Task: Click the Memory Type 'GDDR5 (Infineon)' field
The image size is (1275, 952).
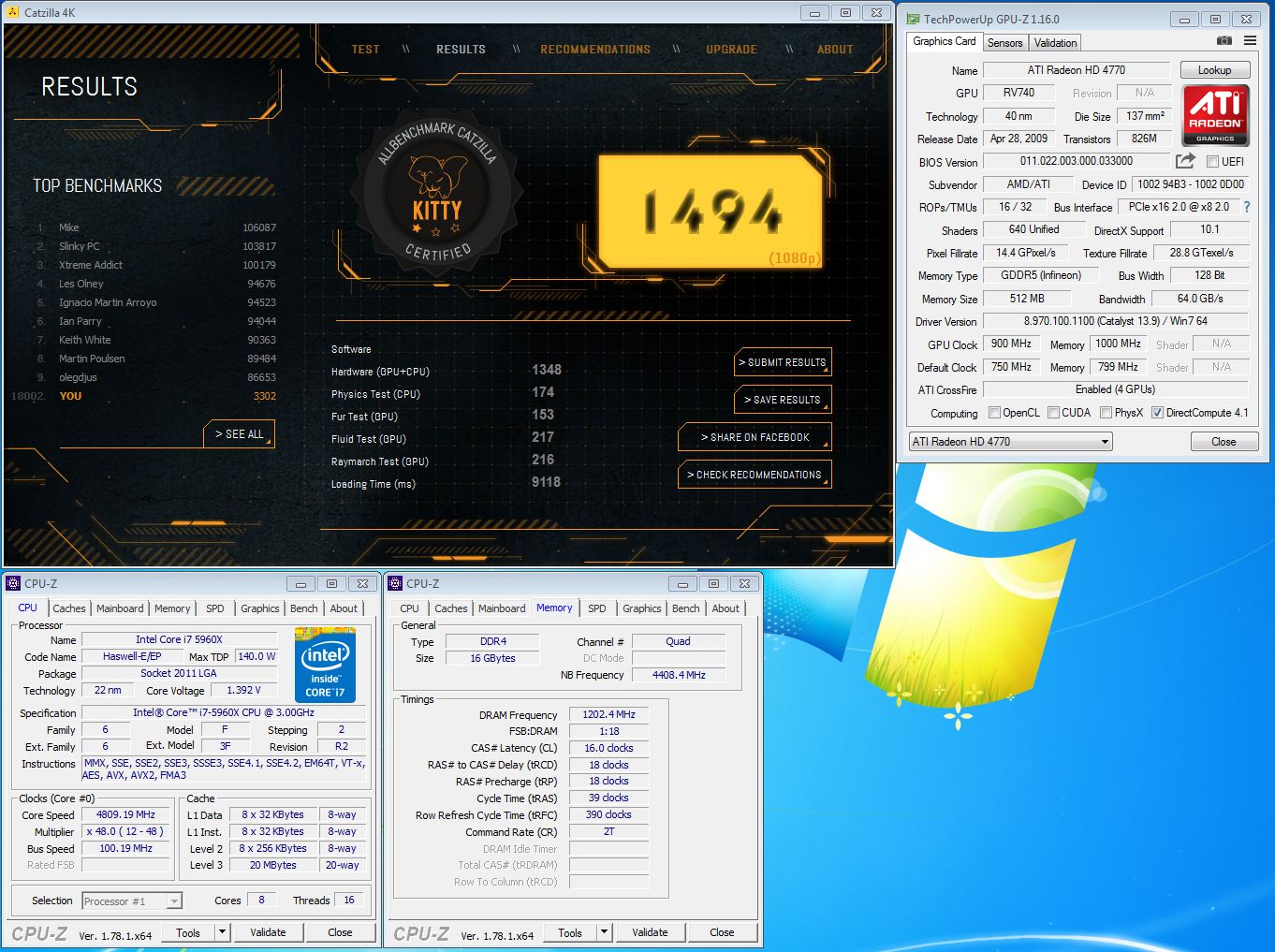Action: (x=1040, y=275)
